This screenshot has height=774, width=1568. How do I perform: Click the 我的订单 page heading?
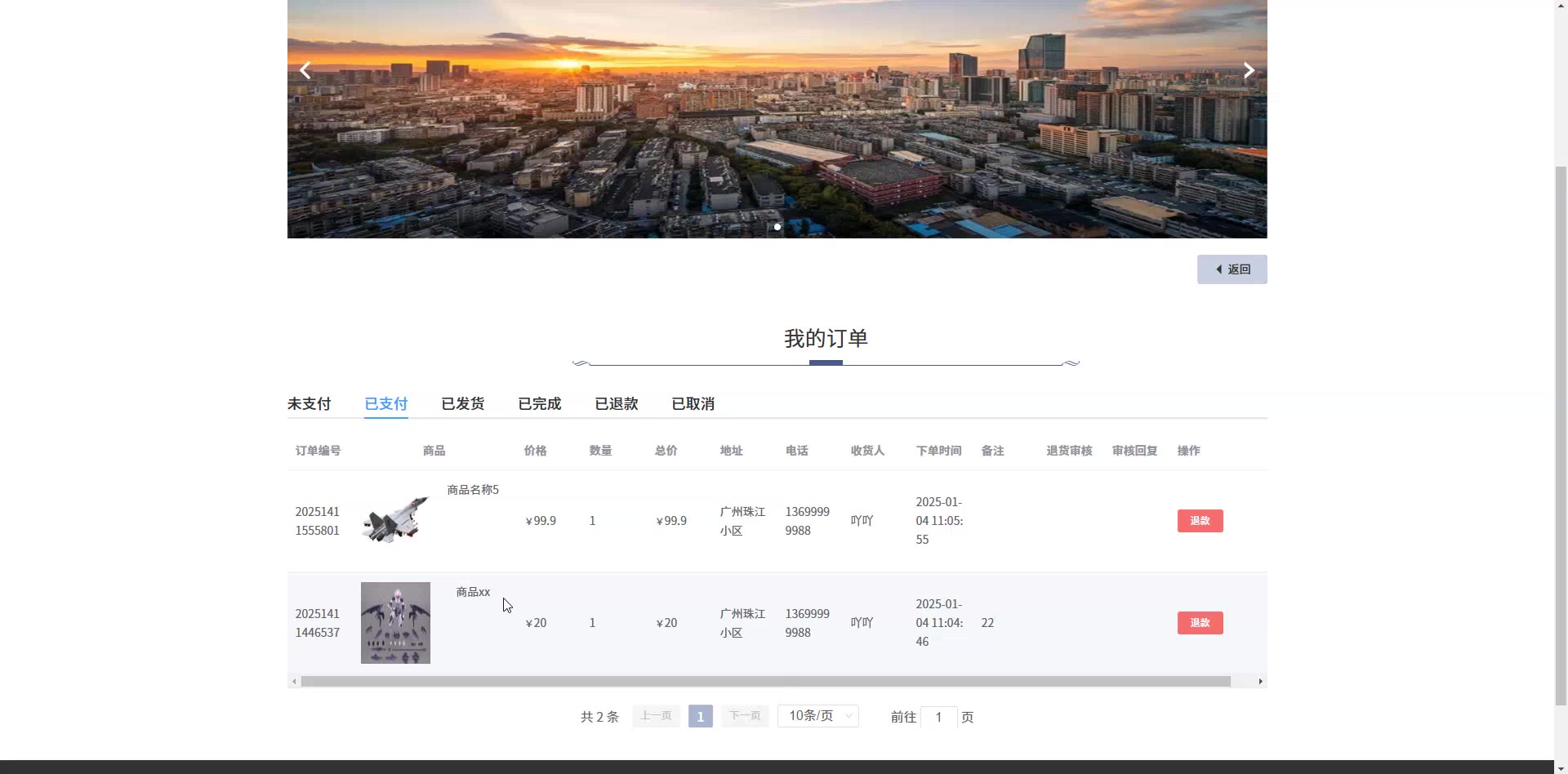(826, 338)
